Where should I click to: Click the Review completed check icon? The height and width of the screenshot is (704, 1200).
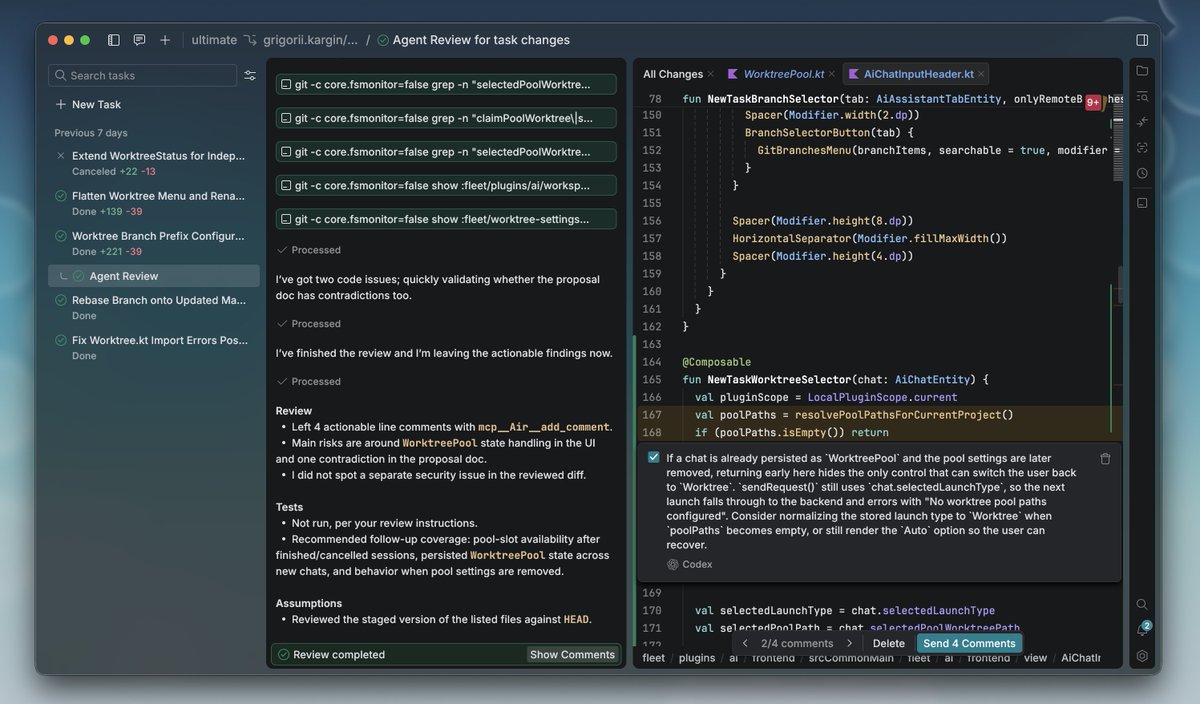click(x=283, y=654)
